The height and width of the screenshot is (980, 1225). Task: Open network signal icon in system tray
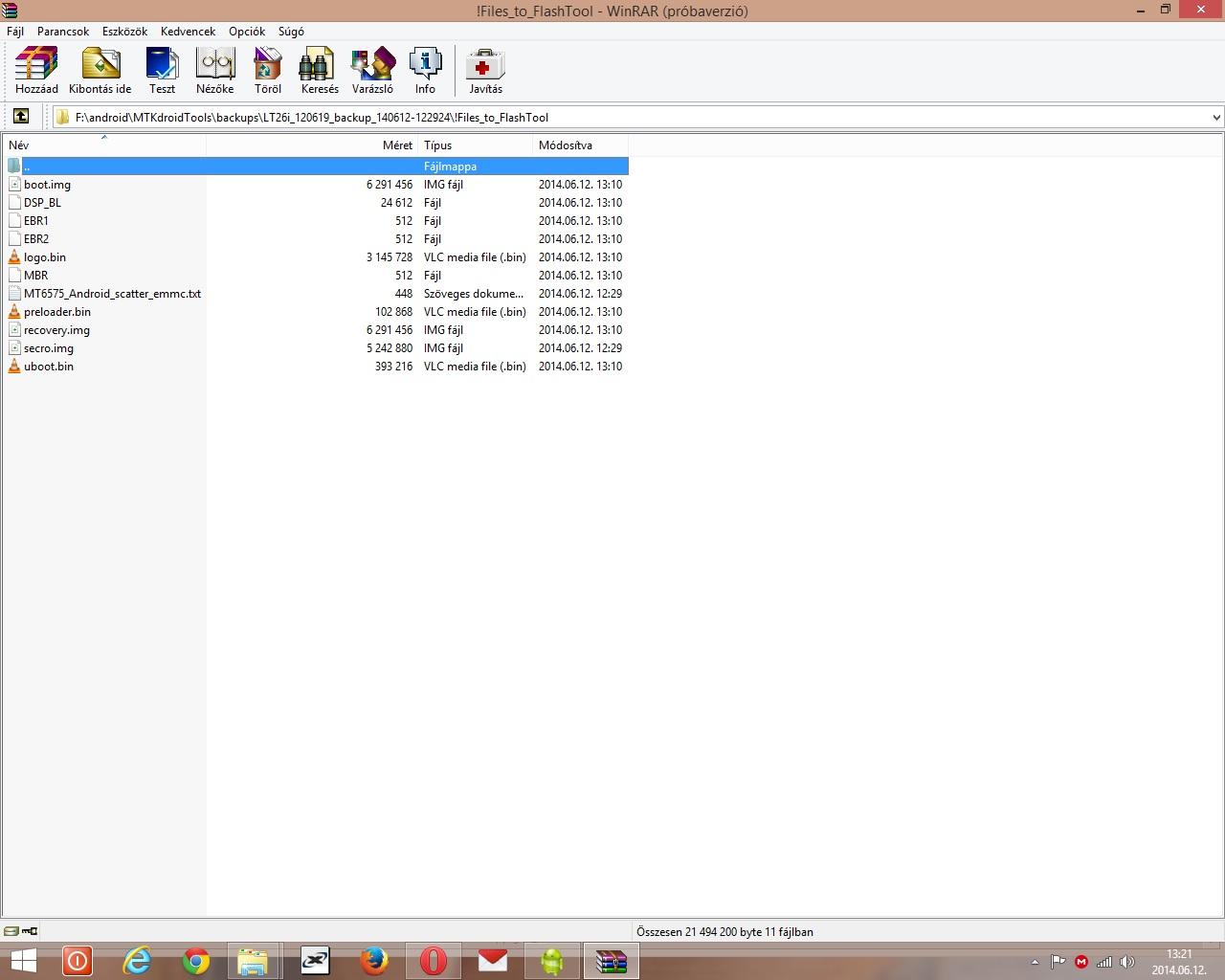1103,962
